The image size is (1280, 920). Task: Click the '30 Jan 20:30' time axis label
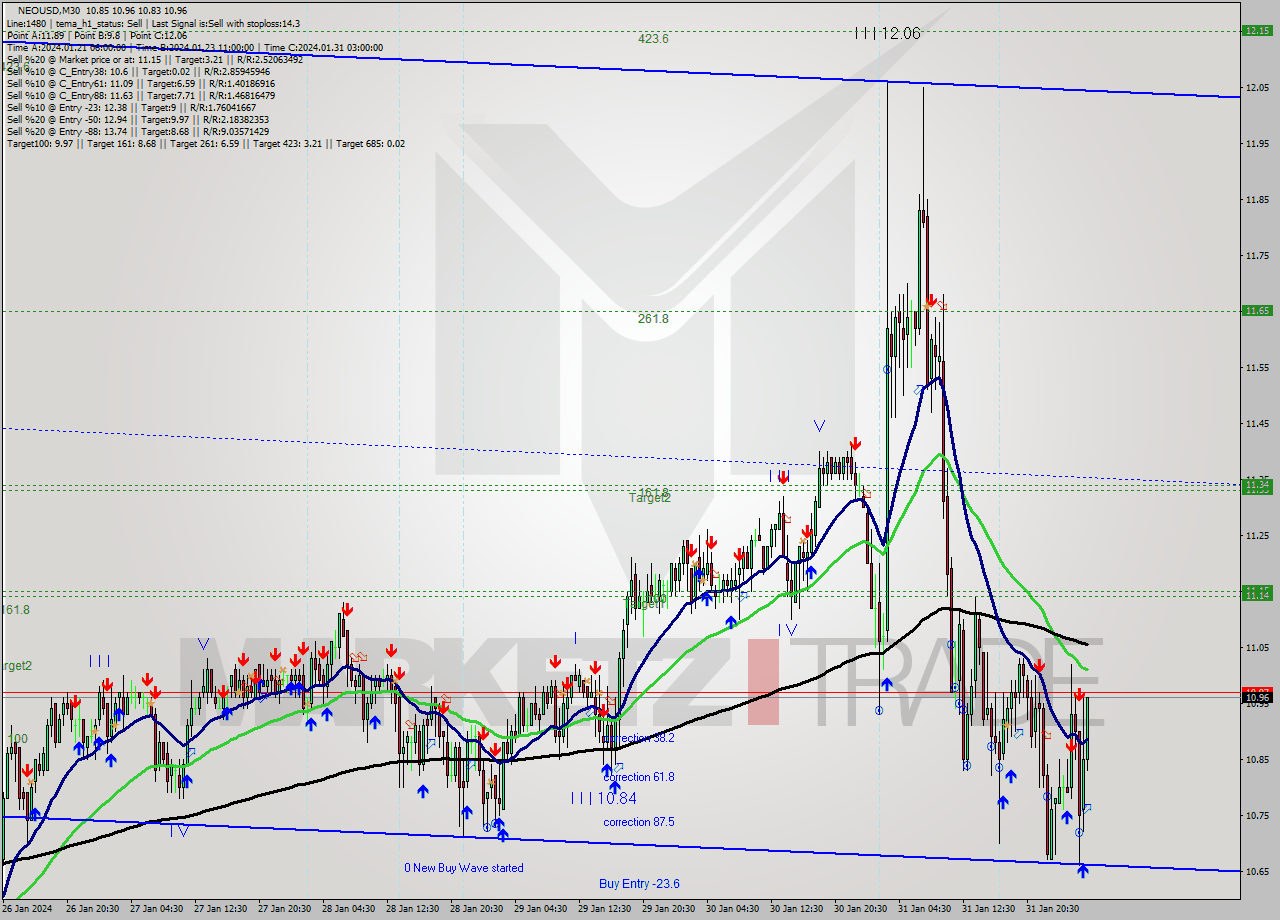(x=861, y=909)
